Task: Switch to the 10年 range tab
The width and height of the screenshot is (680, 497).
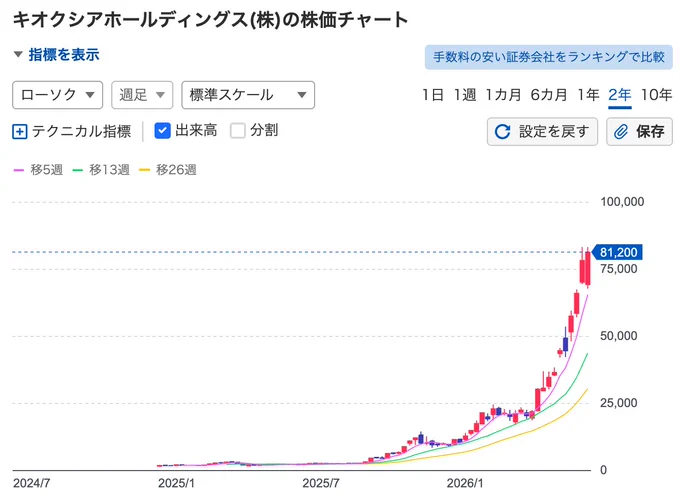Action: coord(657,95)
